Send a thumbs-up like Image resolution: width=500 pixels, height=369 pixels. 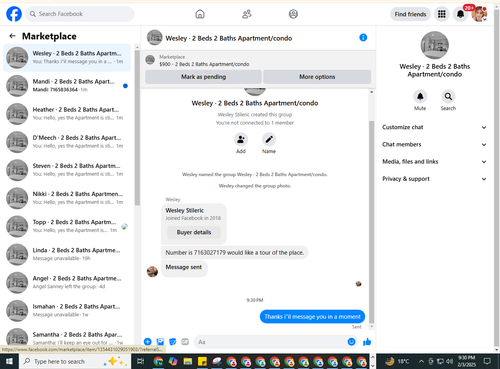coord(367,342)
